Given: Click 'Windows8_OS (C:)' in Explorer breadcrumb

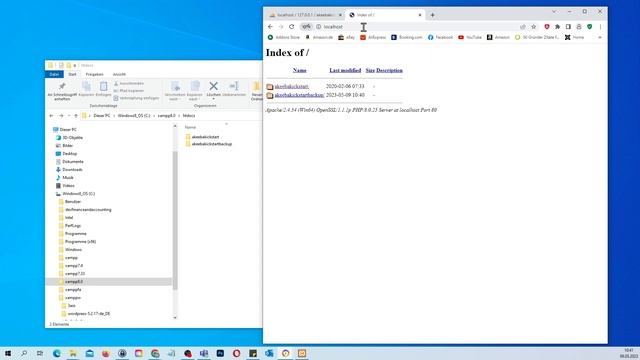Looking at the screenshot, I should pos(134,116).
